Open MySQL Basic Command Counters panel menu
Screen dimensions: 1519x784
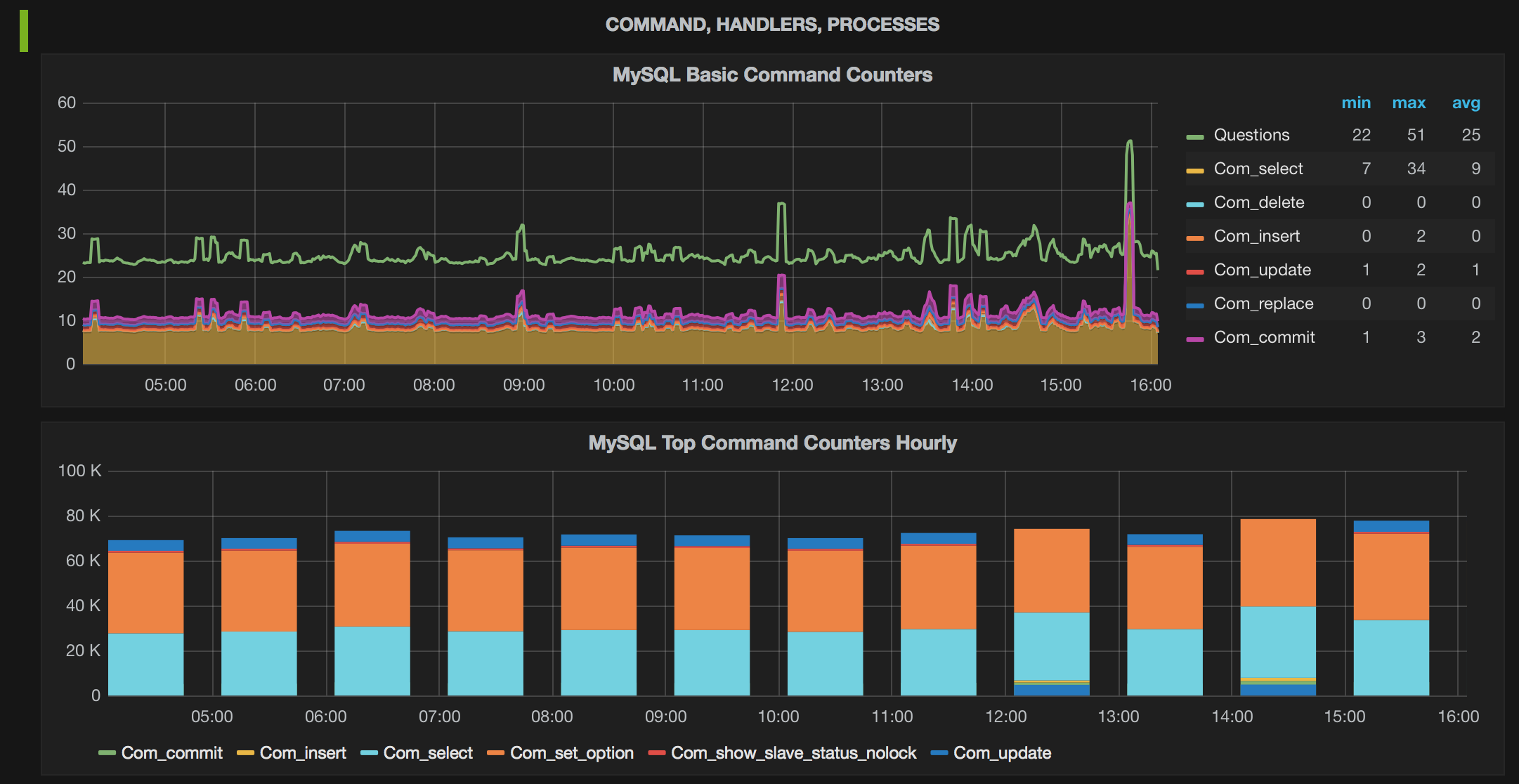click(x=771, y=74)
